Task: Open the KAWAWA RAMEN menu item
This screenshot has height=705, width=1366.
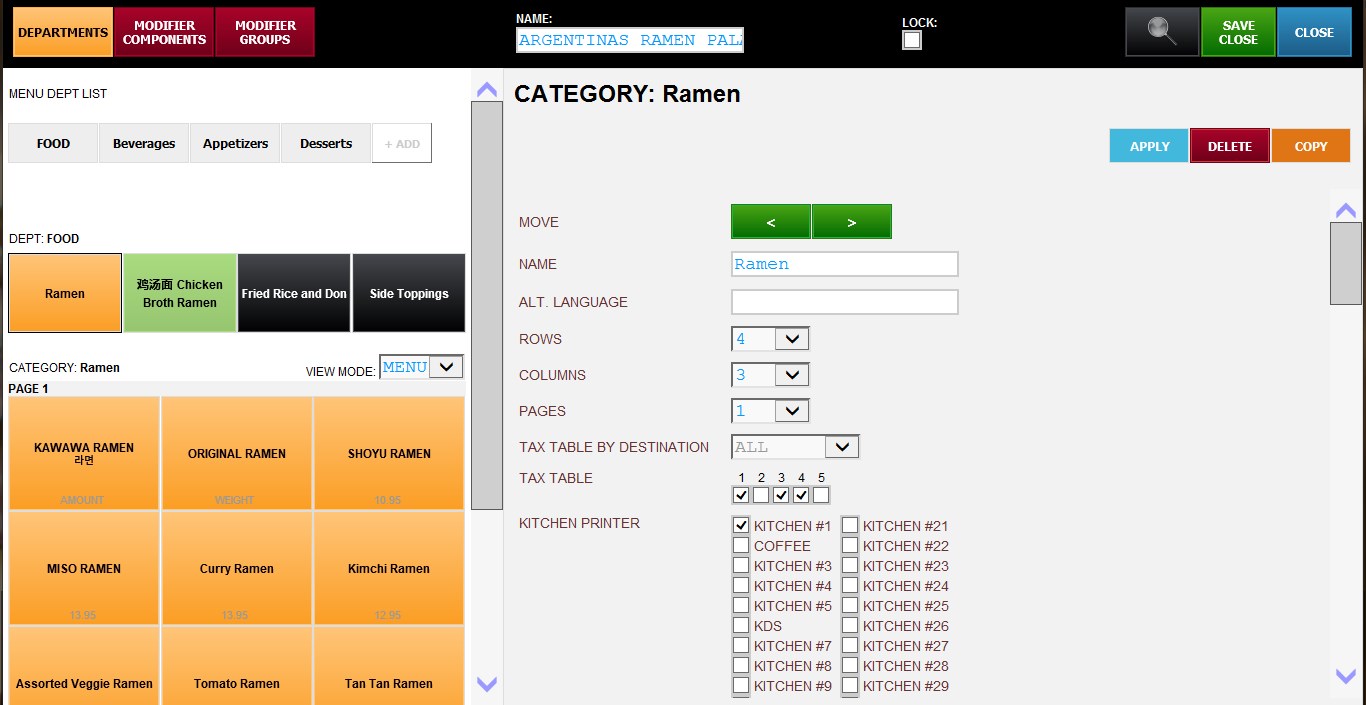Action: 84,453
